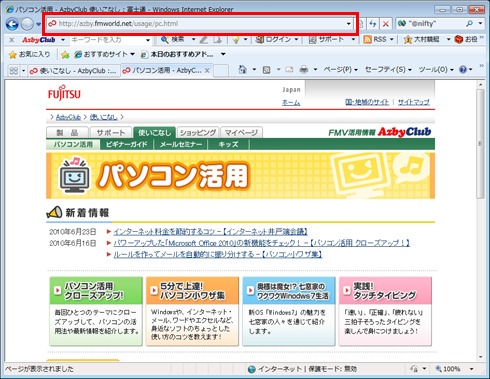Stop loading with the red X icon

click(386, 24)
